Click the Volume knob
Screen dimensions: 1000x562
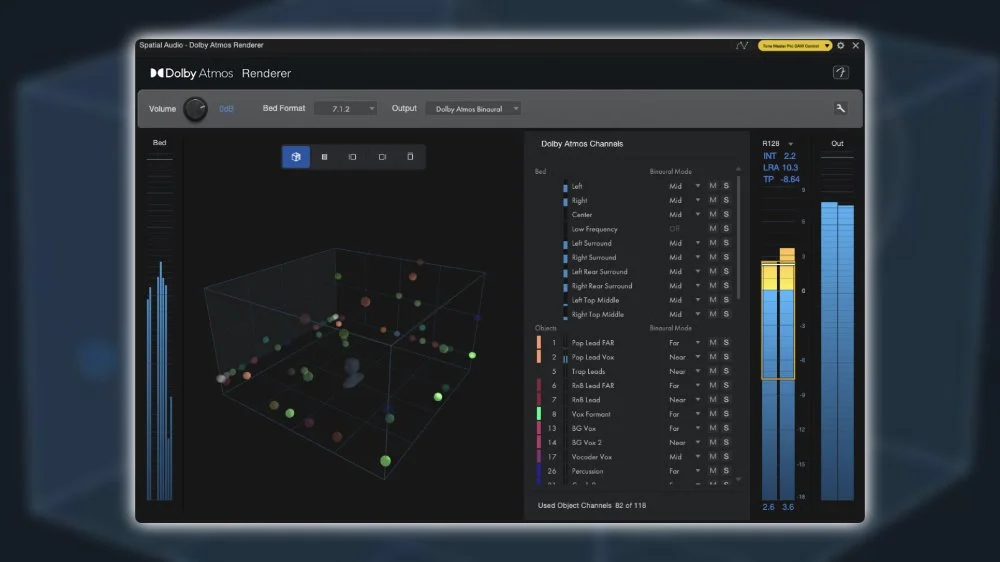(x=195, y=109)
